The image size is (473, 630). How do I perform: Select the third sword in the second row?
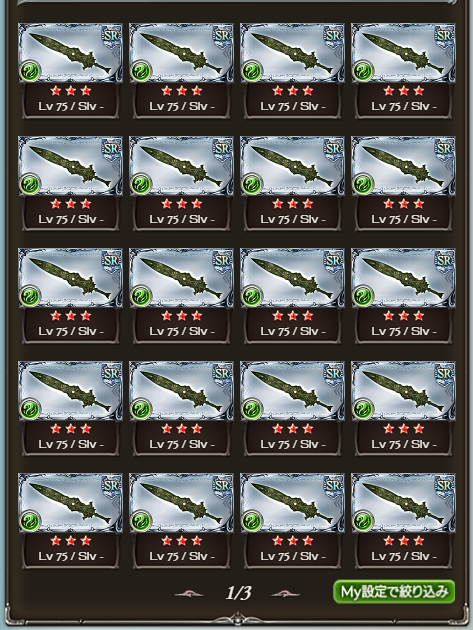pos(292,166)
